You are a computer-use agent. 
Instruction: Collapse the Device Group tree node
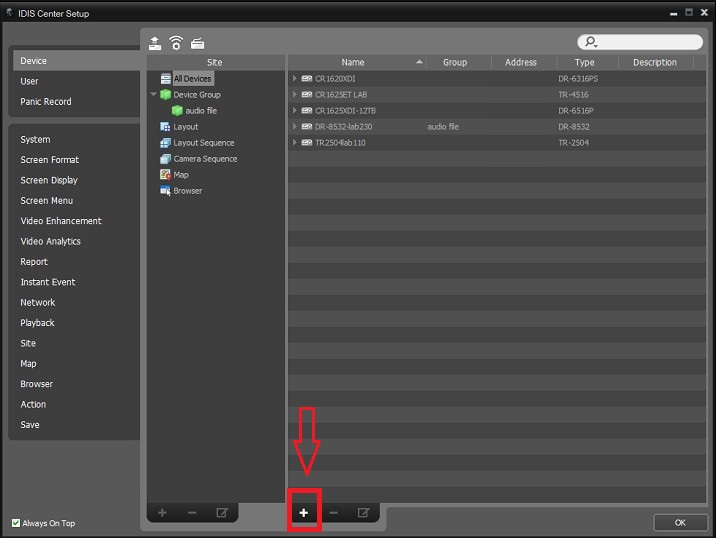153,94
